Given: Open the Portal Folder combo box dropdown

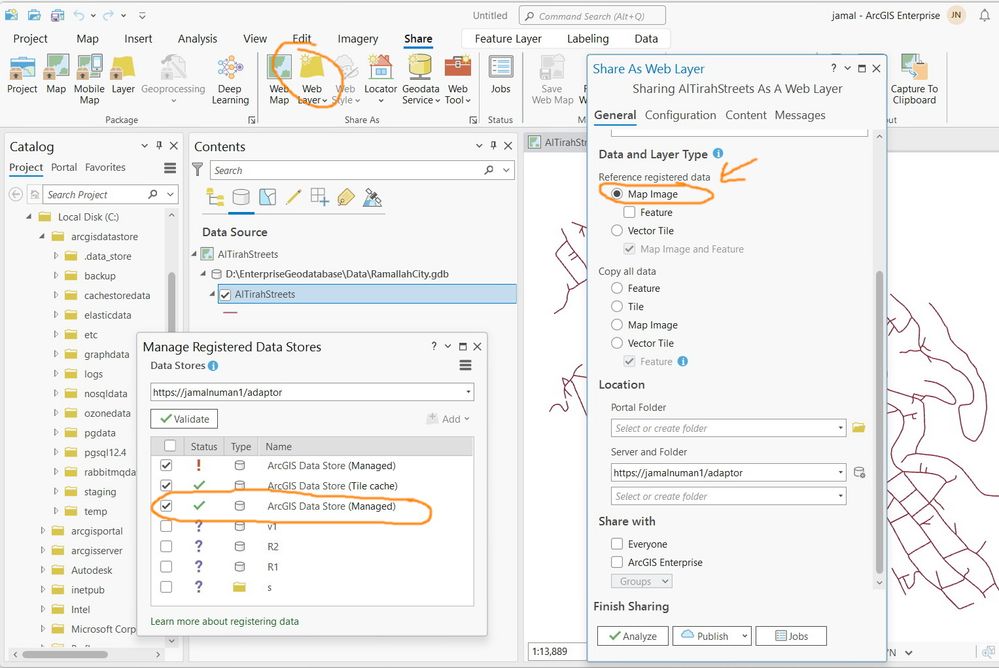Looking at the screenshot, I should [840, 428].
